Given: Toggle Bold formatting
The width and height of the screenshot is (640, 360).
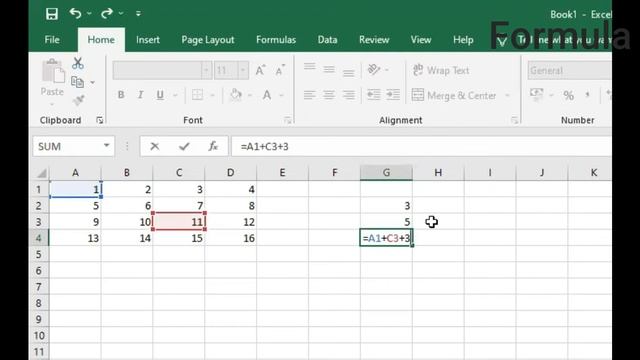Looking at the screenshot, I should coord(121,95).
